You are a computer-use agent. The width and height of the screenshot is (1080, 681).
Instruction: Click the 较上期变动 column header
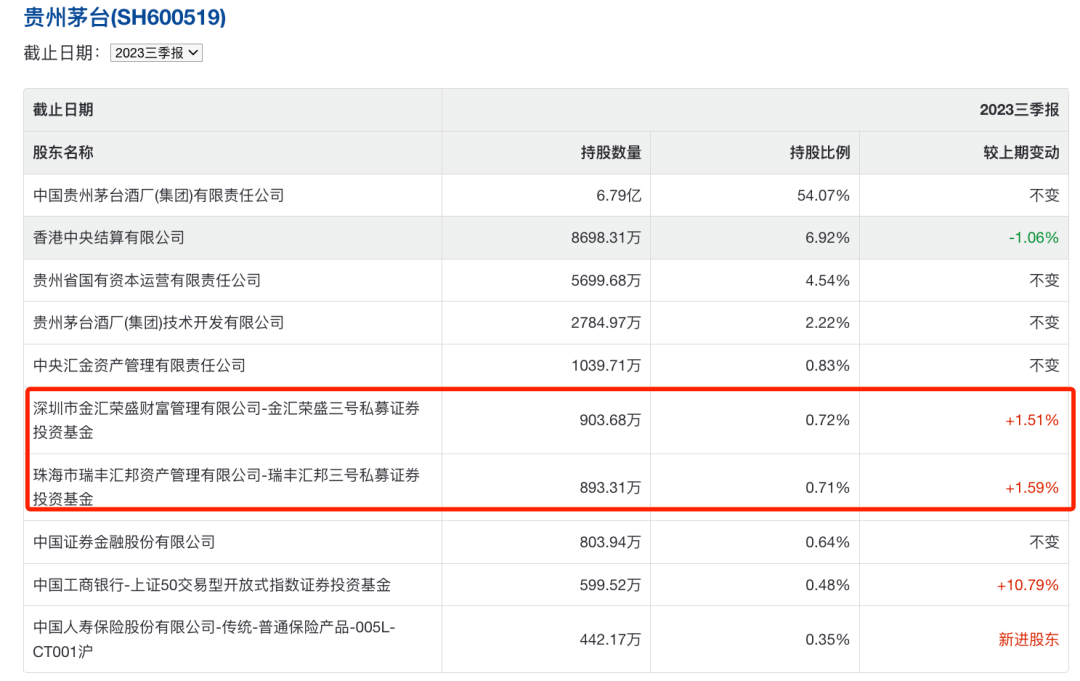pos(1021,152)
